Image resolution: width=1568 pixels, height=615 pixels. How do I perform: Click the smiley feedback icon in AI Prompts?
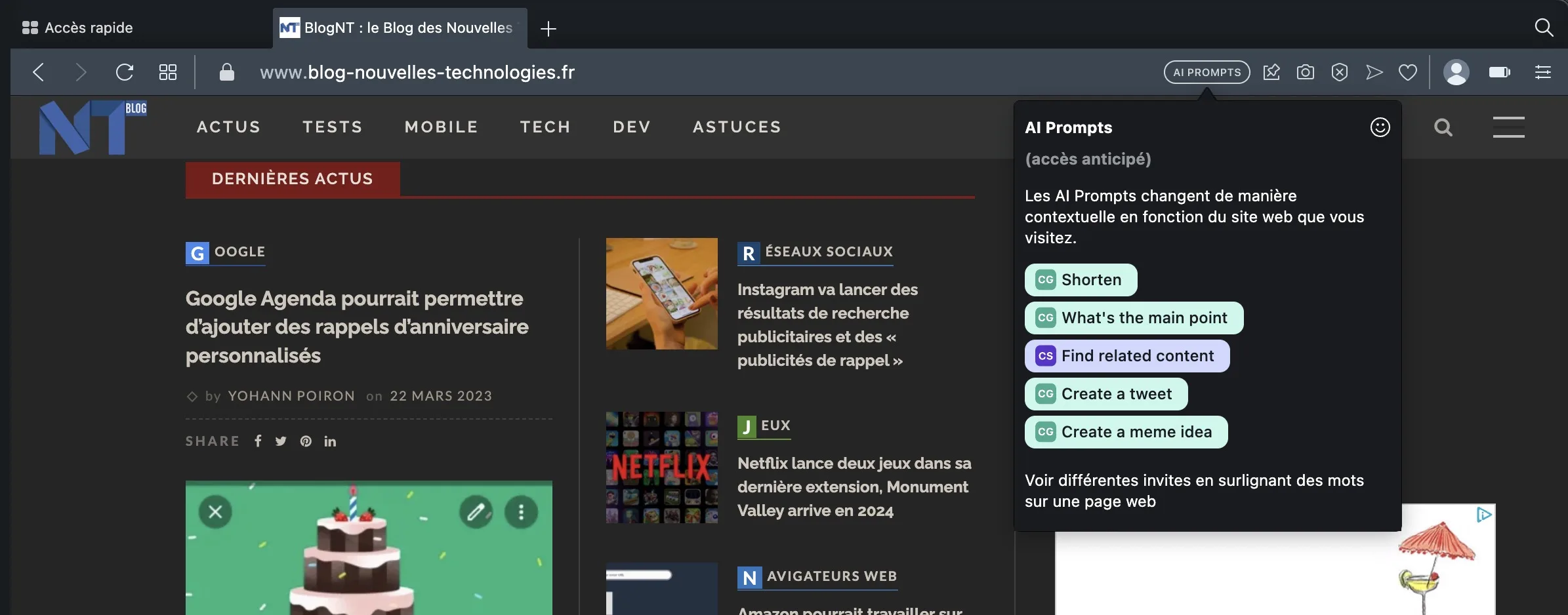click(x=1380, y=127)
